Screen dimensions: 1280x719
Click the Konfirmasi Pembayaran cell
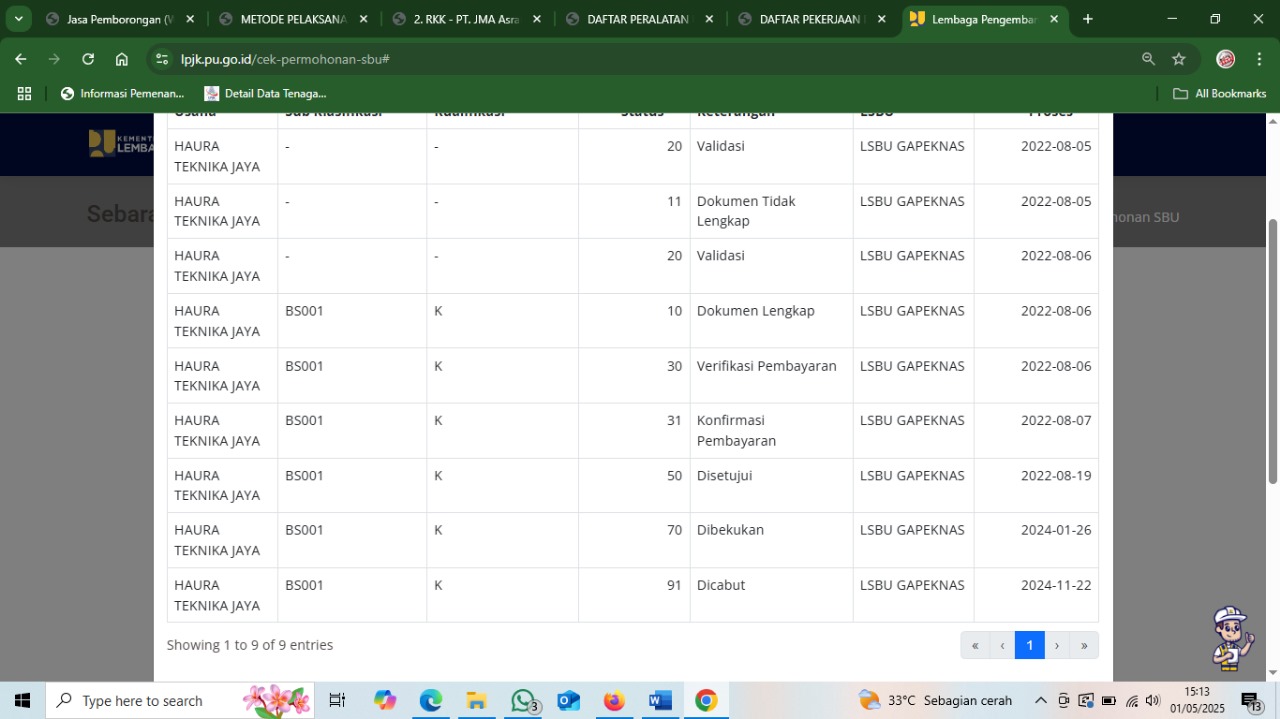[x=772, y=431]
